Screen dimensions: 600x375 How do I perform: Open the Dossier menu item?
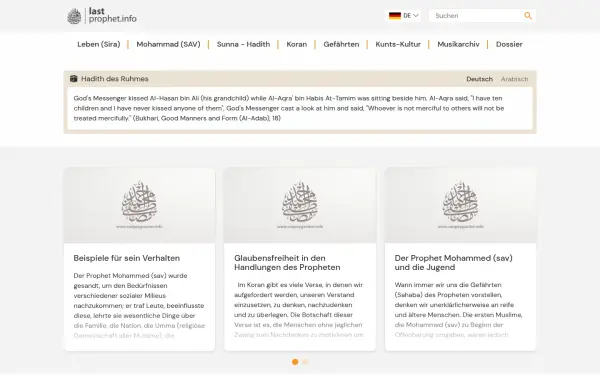(509, 44)
